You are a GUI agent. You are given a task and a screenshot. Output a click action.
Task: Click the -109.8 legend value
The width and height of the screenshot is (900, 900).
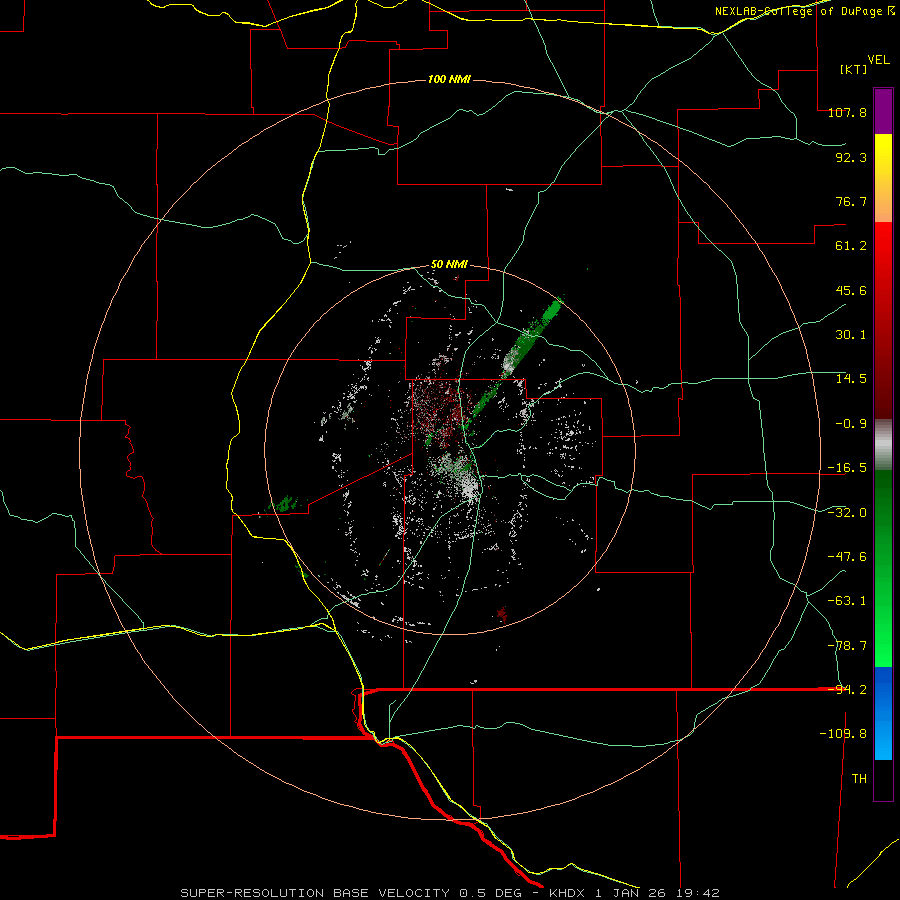[x=843, y=734]
